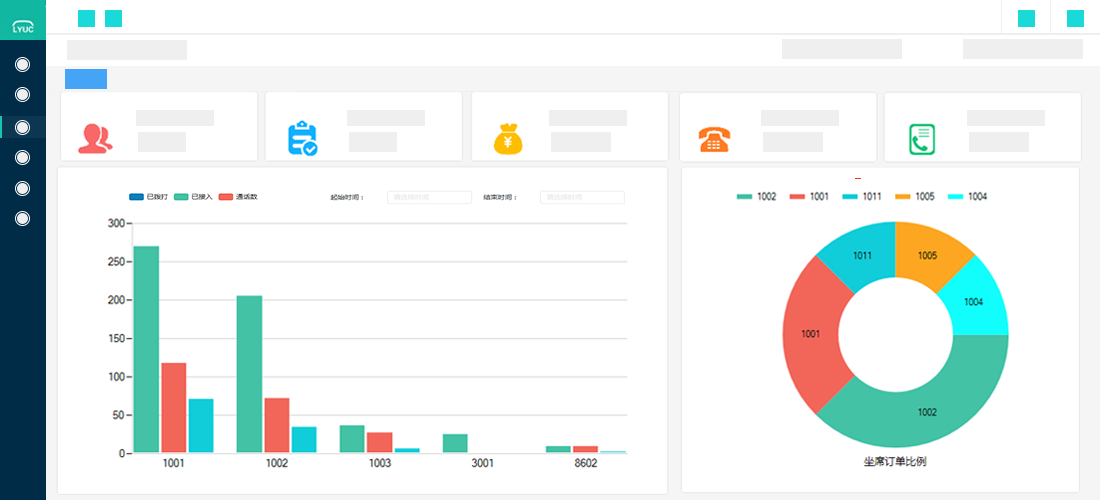
Task: Click the tallest green bar for 1001
Action: 146,350
